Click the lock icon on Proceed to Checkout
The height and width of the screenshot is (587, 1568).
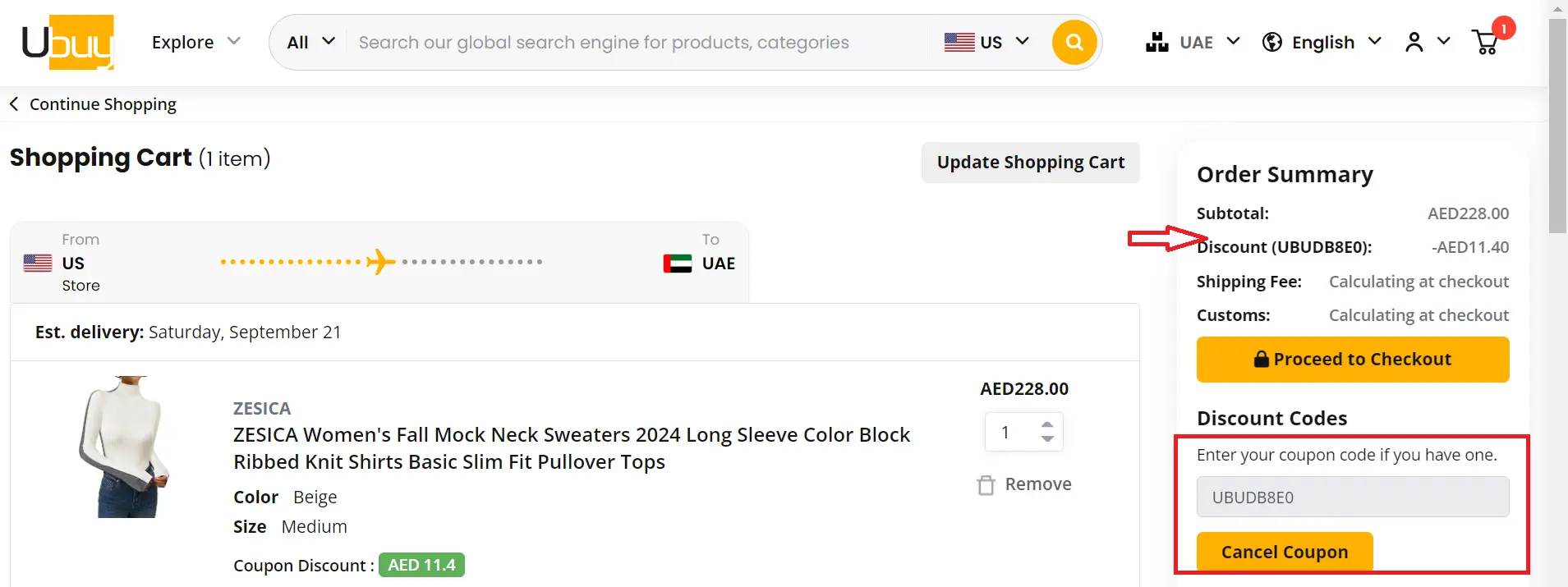click(1259, 359)
